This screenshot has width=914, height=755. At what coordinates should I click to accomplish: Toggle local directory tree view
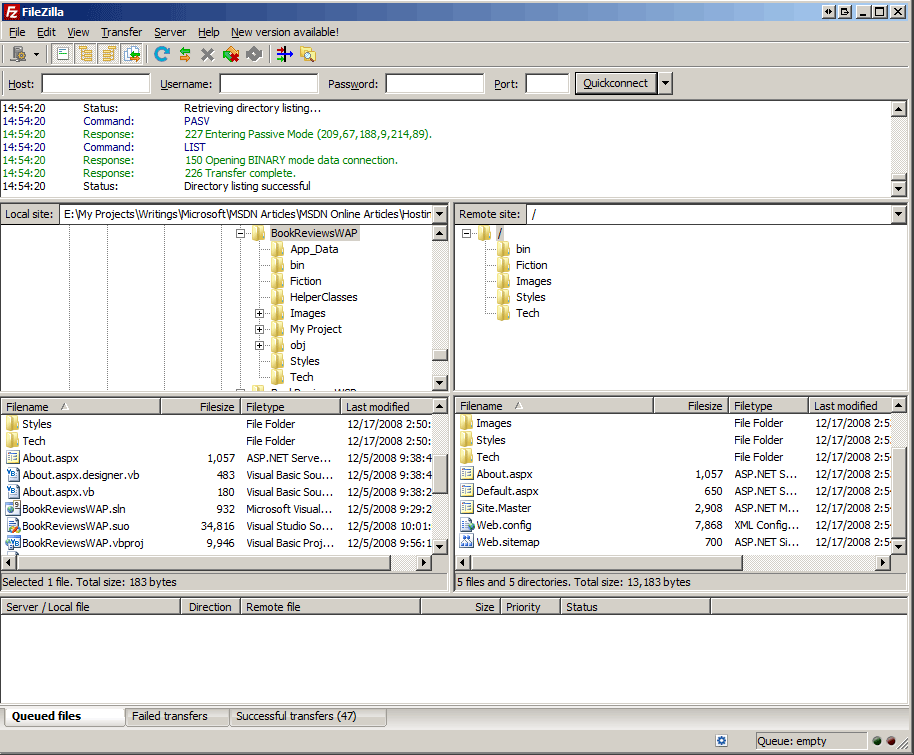tap(85, 55)
